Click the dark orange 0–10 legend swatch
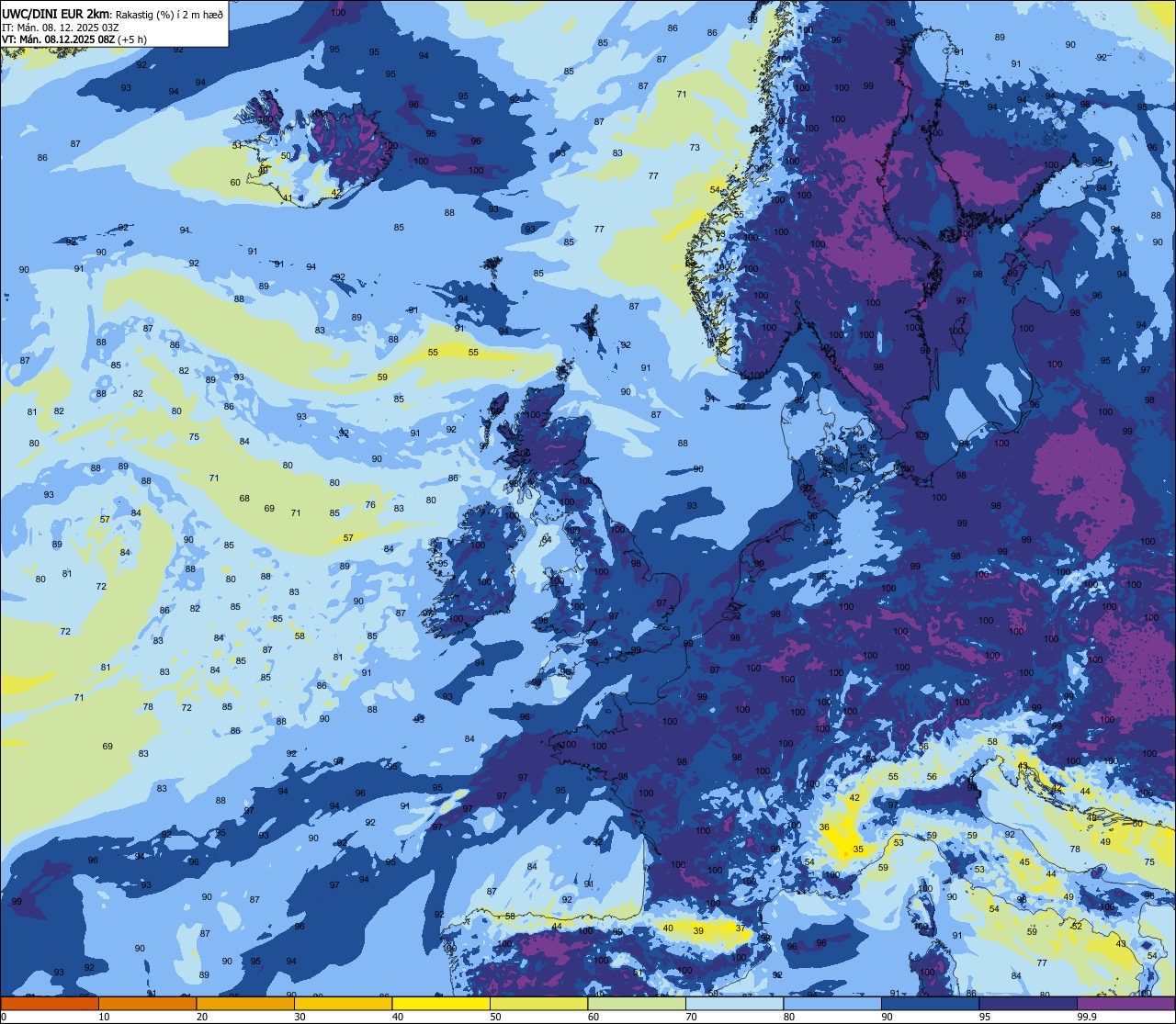This screenshot has height=1024, width=1176. [x=50, y=1003]
